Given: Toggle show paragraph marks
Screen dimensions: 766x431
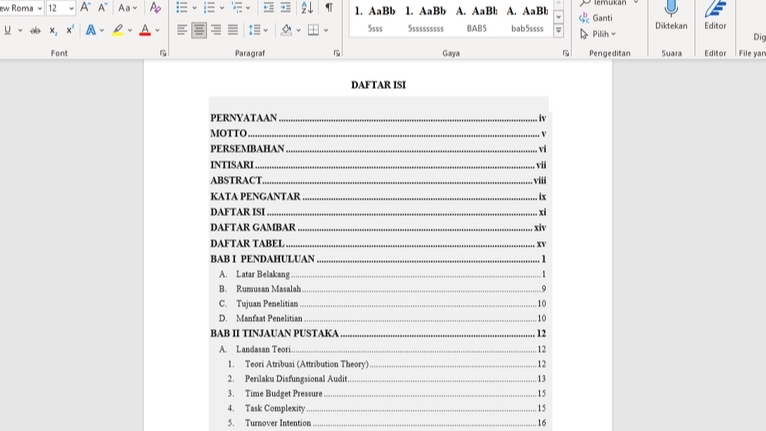Looking at the screenshot, I should pos(329,7).
